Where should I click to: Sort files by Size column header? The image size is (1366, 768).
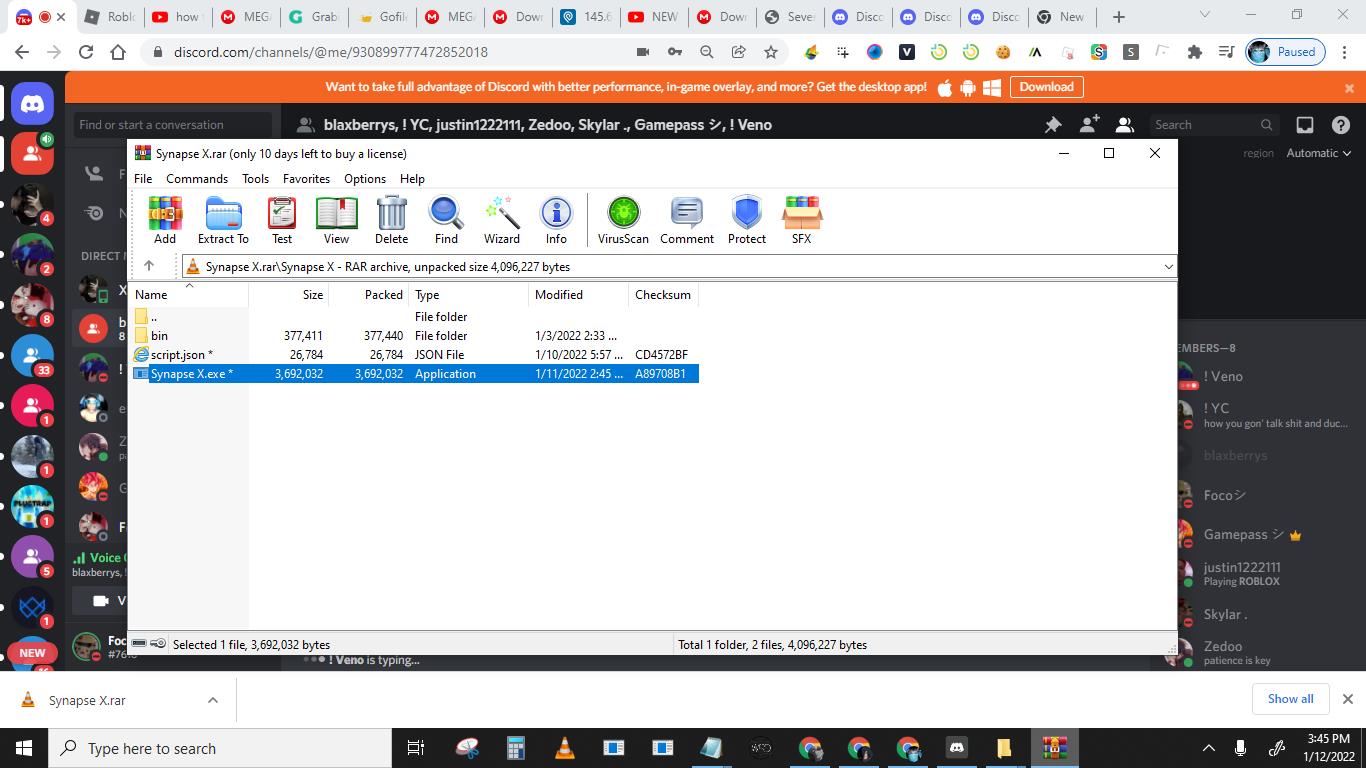(x=313, y=295)
